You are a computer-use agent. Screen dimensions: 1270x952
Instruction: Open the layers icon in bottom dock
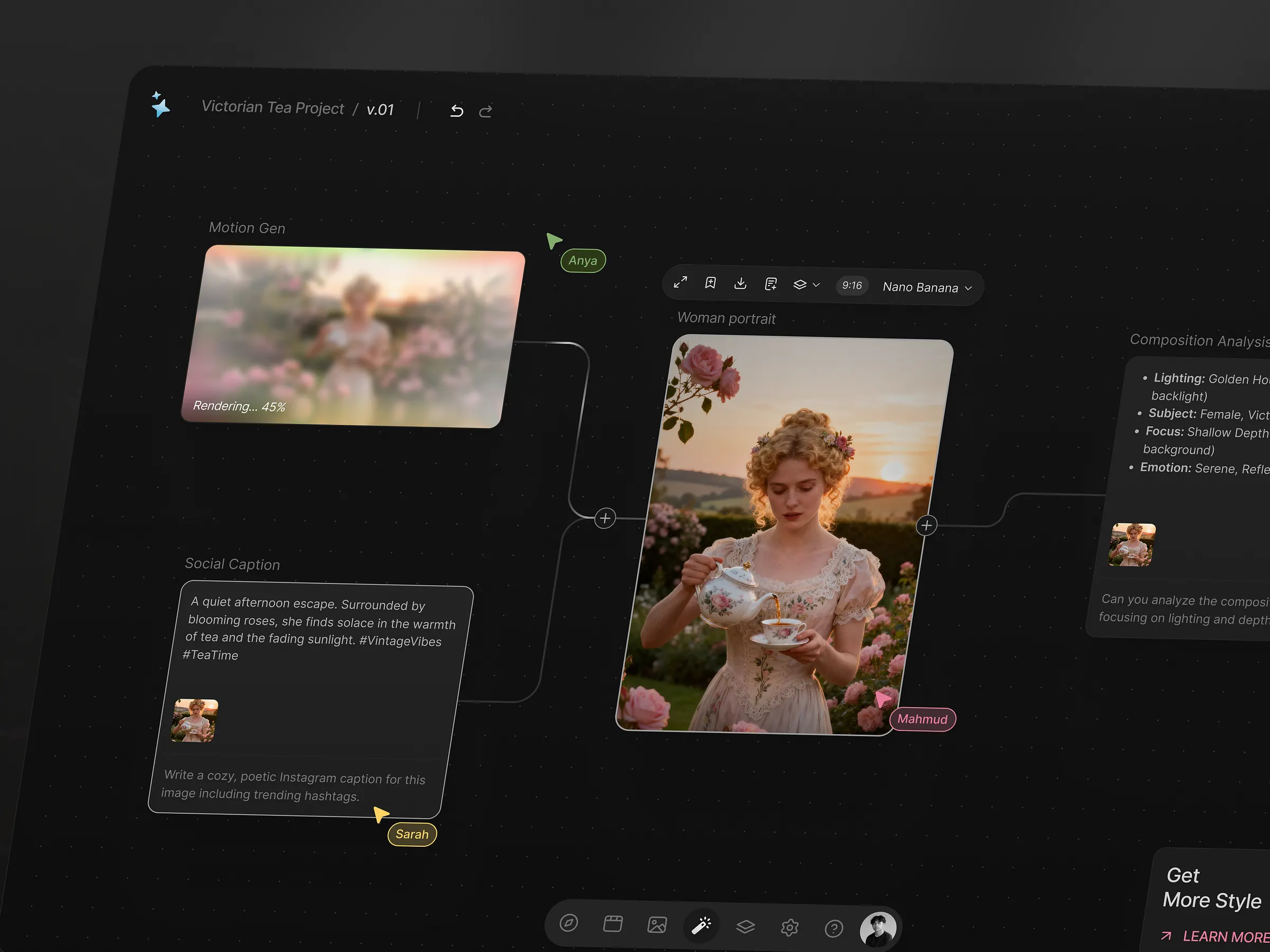745,926
